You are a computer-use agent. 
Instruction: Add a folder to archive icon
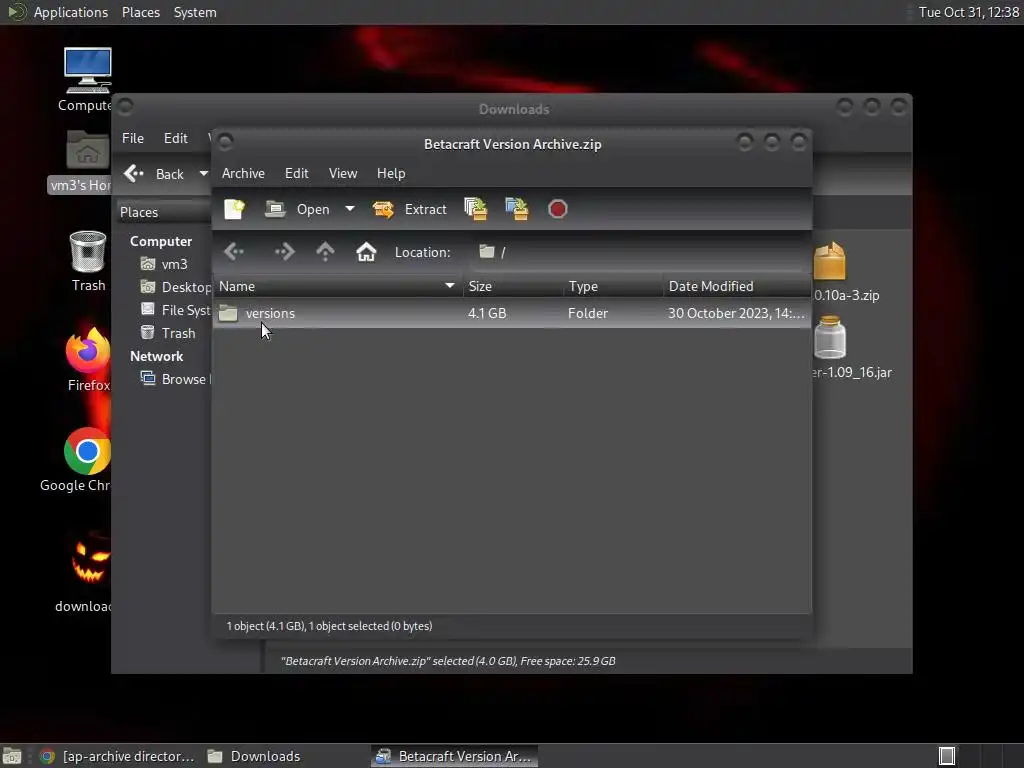click(x=517, y=209)
